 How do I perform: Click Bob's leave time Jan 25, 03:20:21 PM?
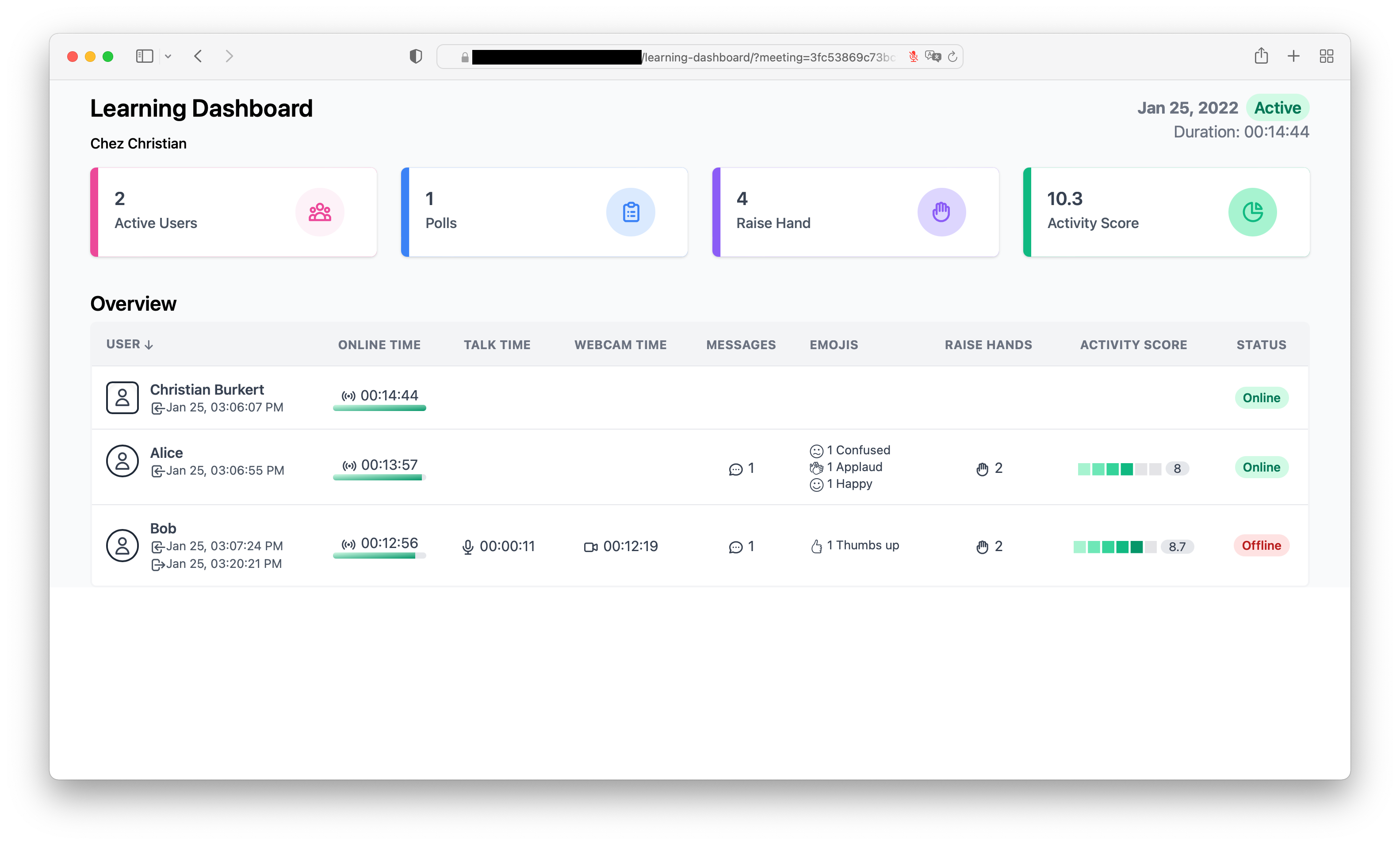217,564
